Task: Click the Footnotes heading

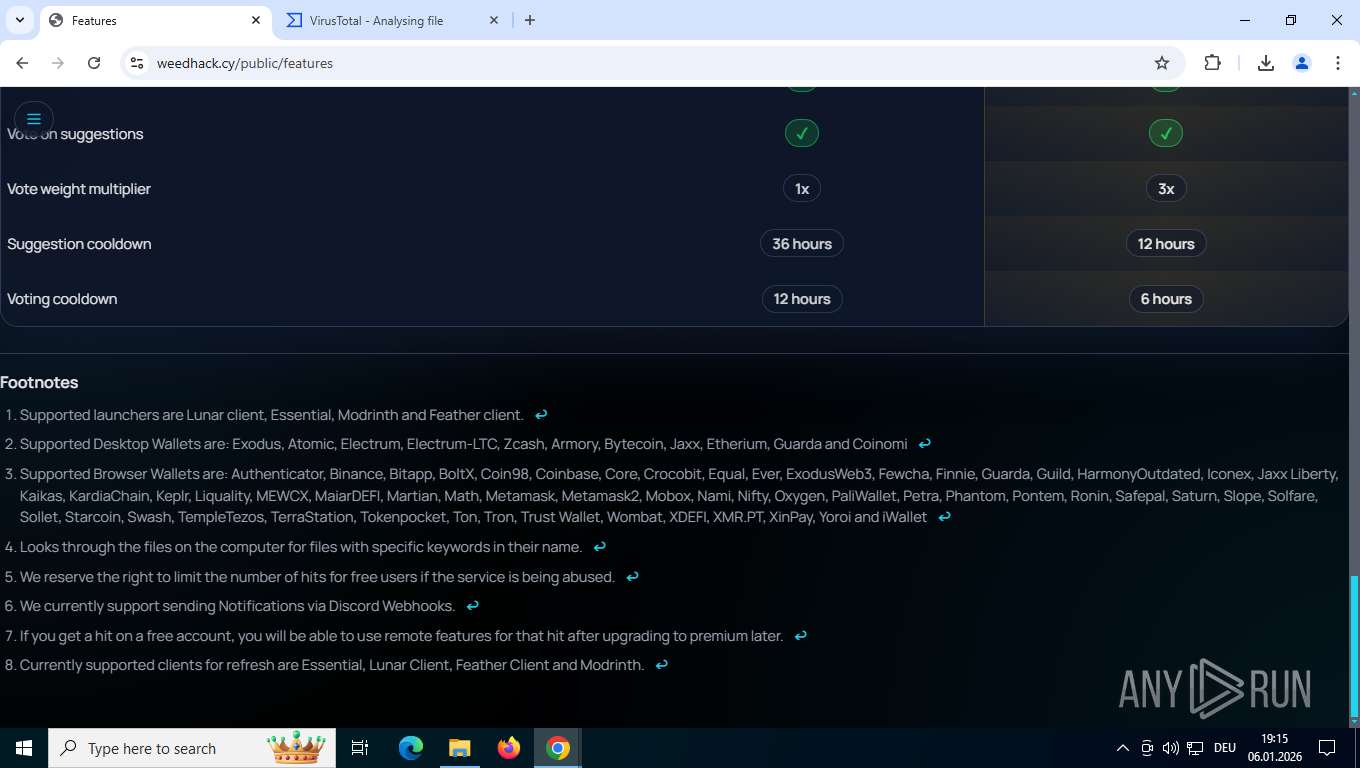Action: [x=39, y=382]
